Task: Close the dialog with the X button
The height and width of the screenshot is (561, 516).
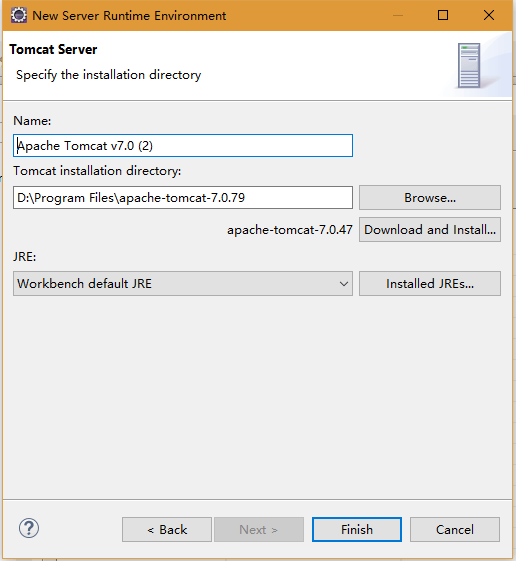Action: 489,15
